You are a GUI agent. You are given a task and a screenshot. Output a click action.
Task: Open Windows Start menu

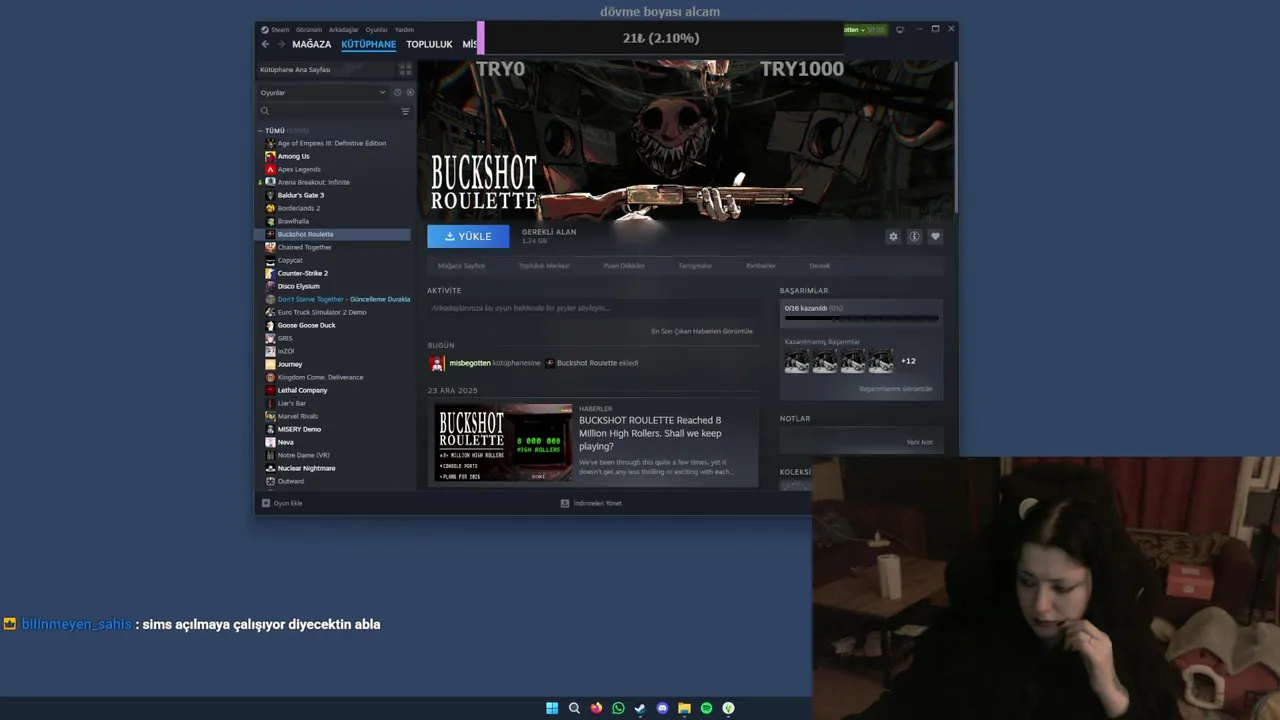552,708
